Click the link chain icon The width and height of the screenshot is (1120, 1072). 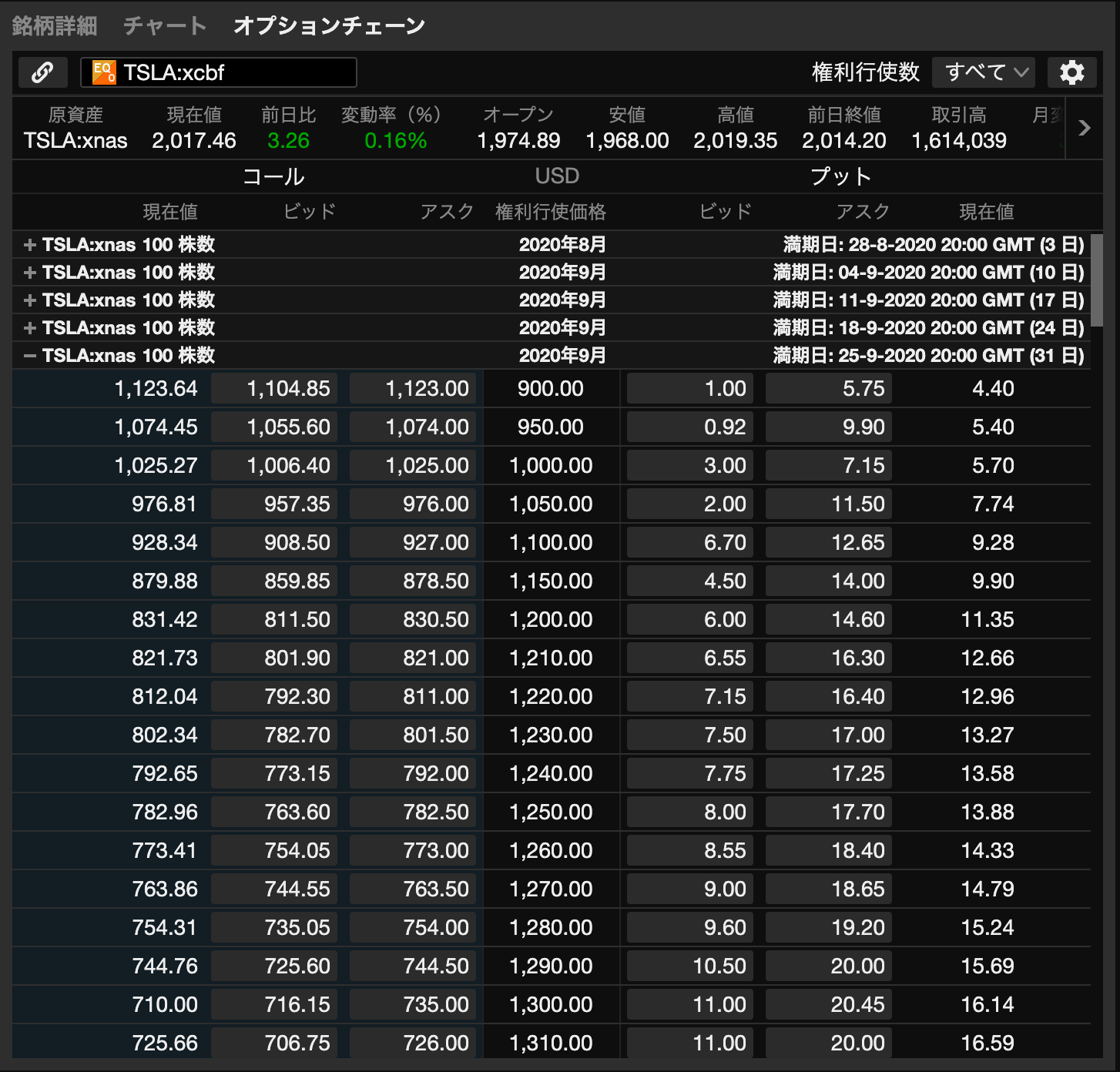43,72
